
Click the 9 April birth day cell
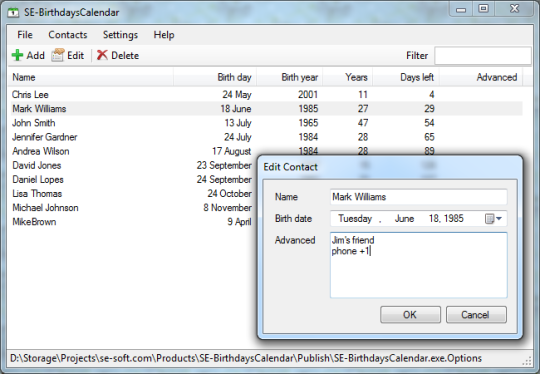(x=239, y=222)
